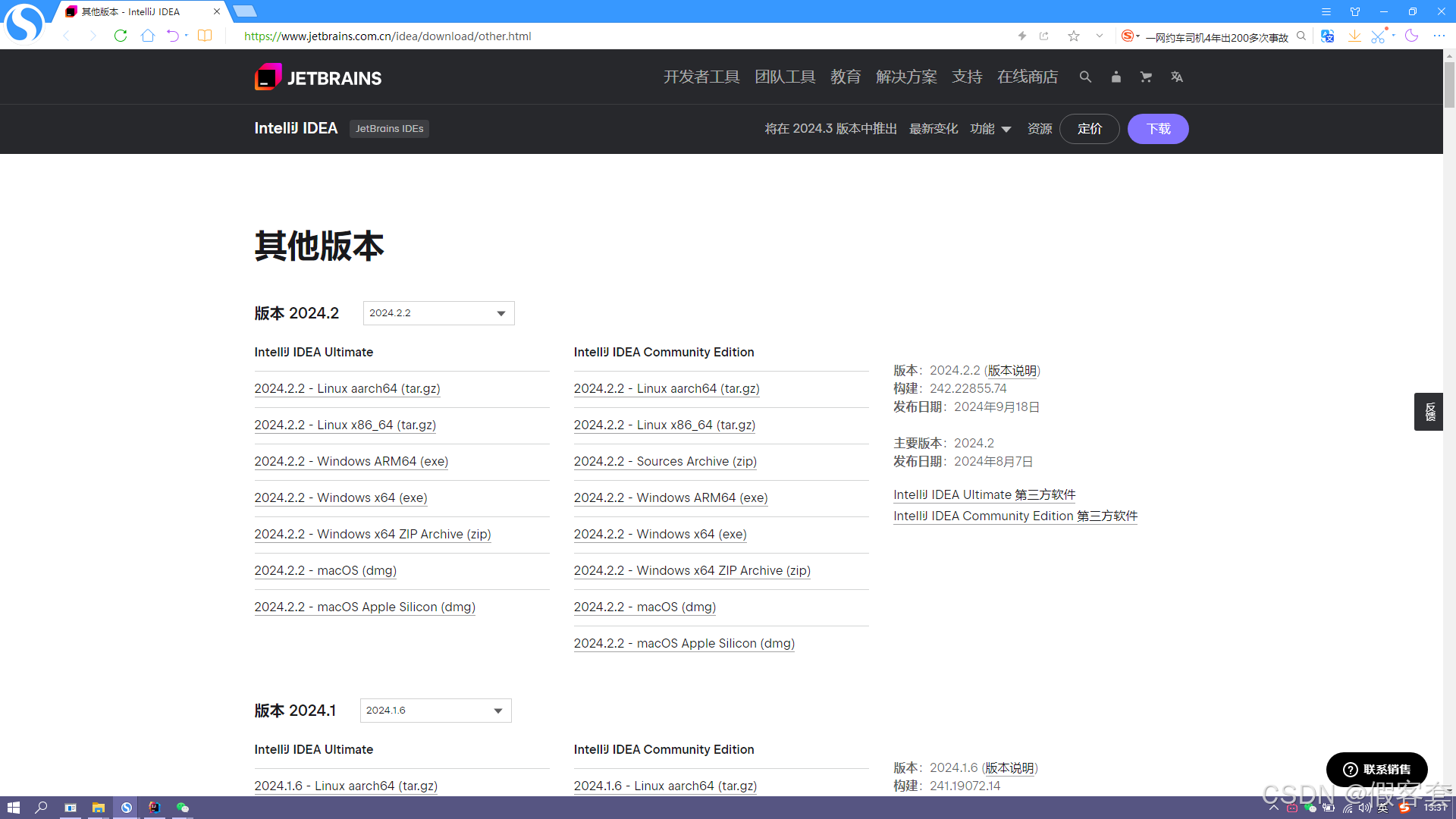Open the reading mode book icon

coord(205,36)
